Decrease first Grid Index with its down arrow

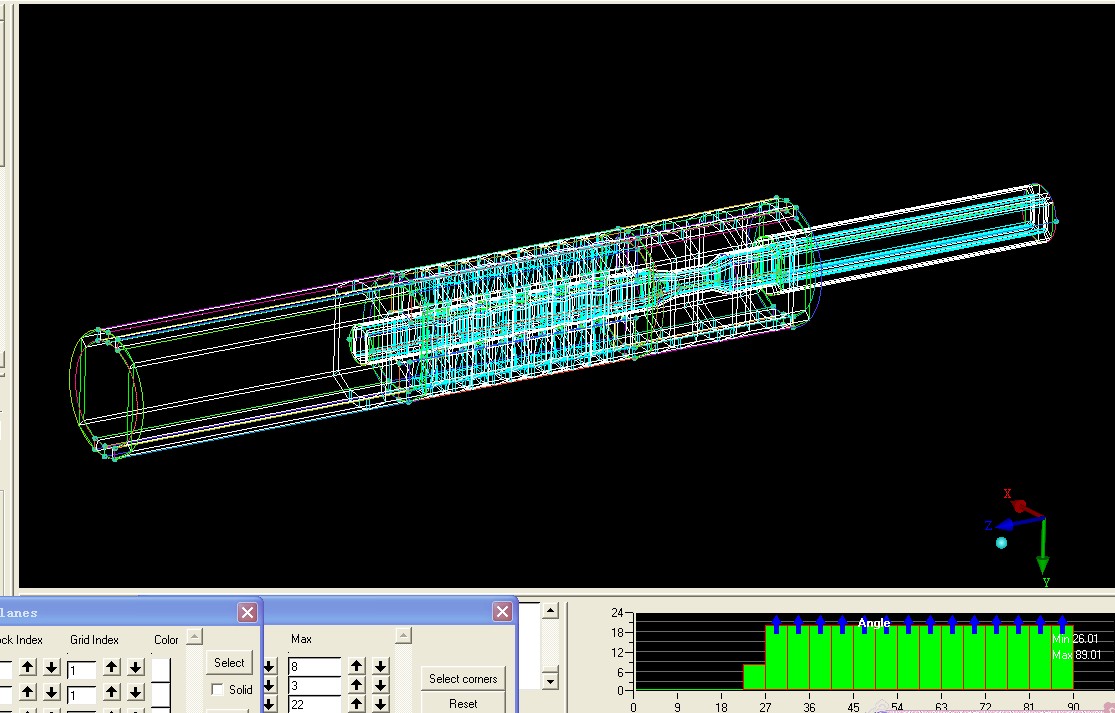tap(135, 667)
